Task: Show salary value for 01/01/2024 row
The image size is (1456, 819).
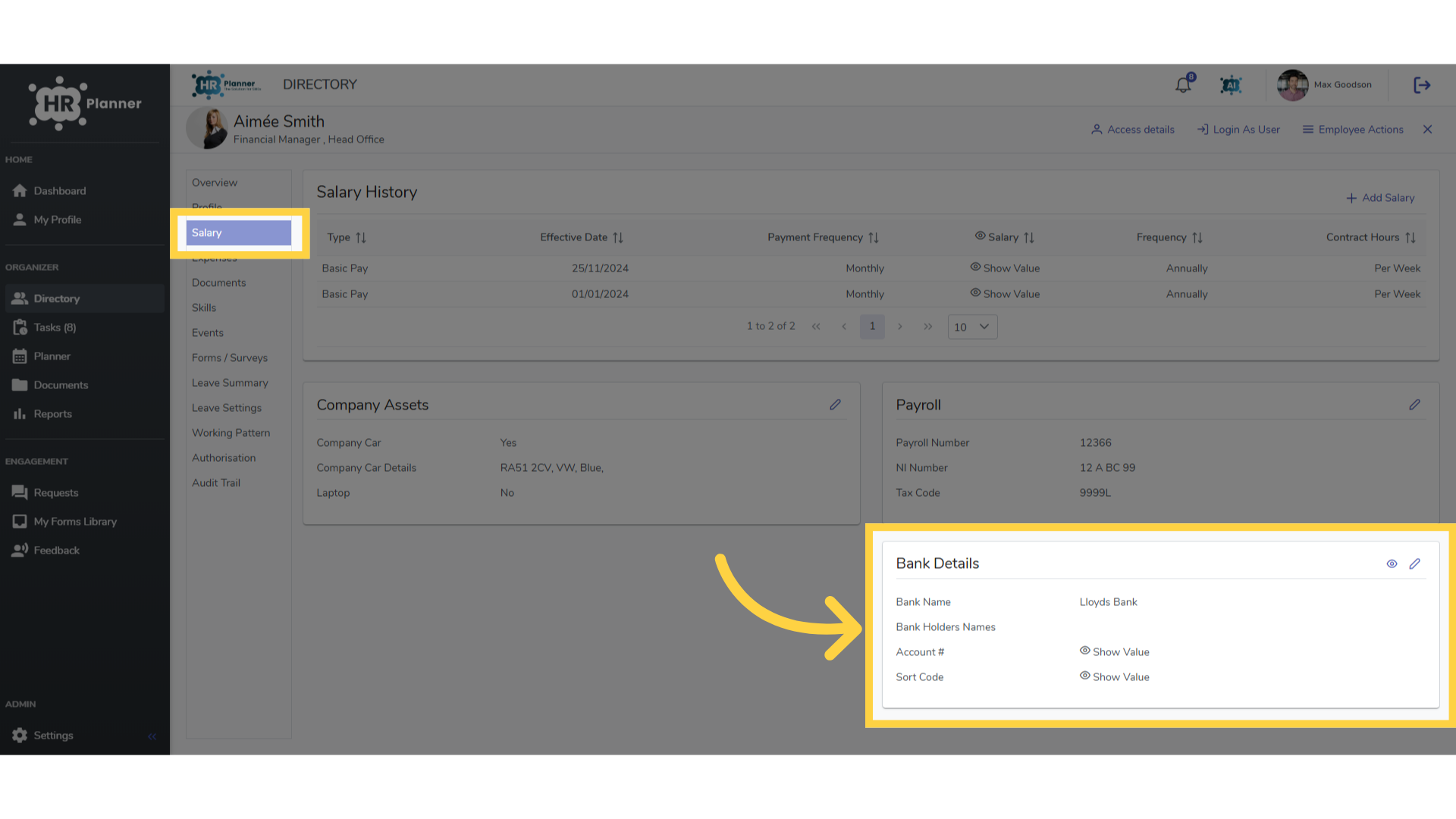Action: click(1005, 294)
